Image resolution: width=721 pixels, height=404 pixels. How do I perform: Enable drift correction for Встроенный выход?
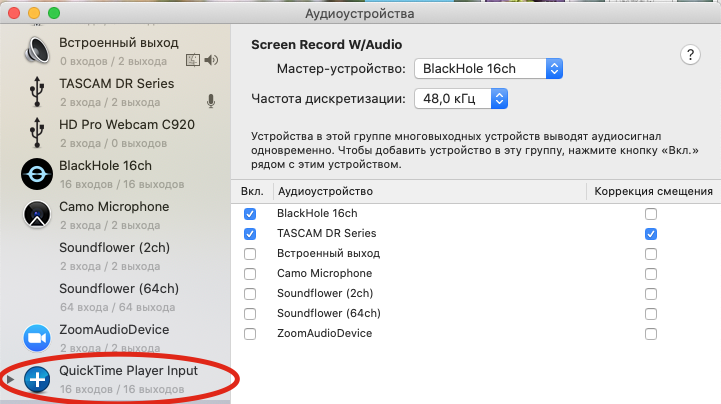click(651, 254)
